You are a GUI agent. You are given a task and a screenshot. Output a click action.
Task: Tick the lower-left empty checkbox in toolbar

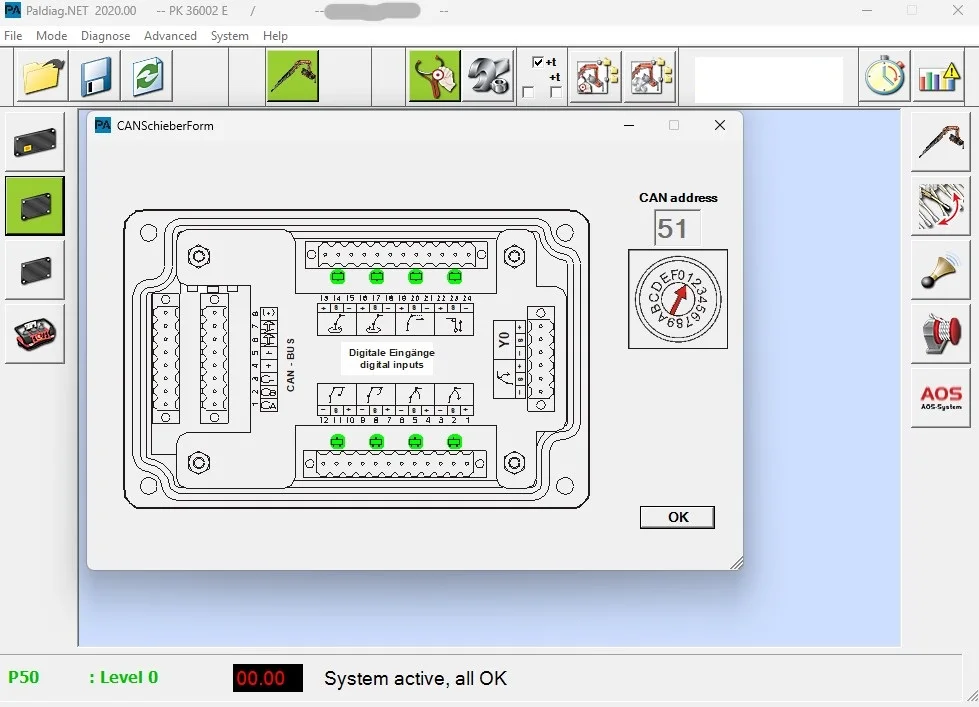[528, 92]
